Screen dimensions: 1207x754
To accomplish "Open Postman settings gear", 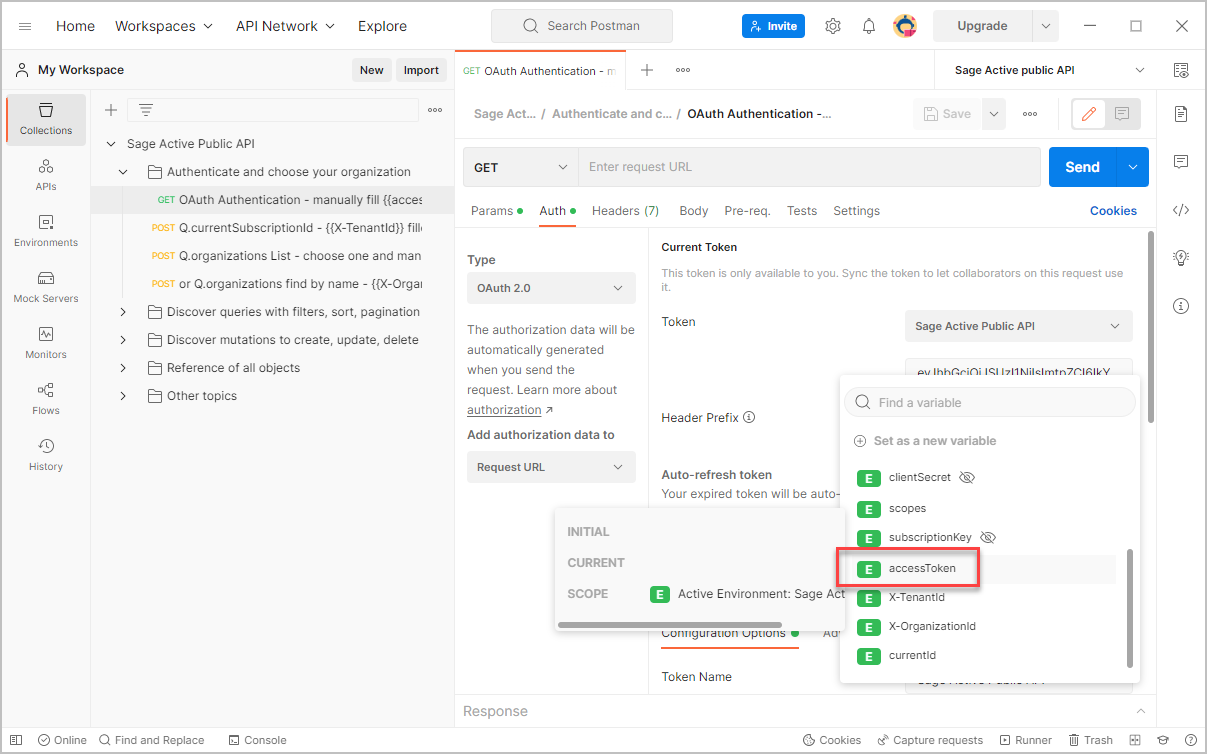I will point(833,26).
